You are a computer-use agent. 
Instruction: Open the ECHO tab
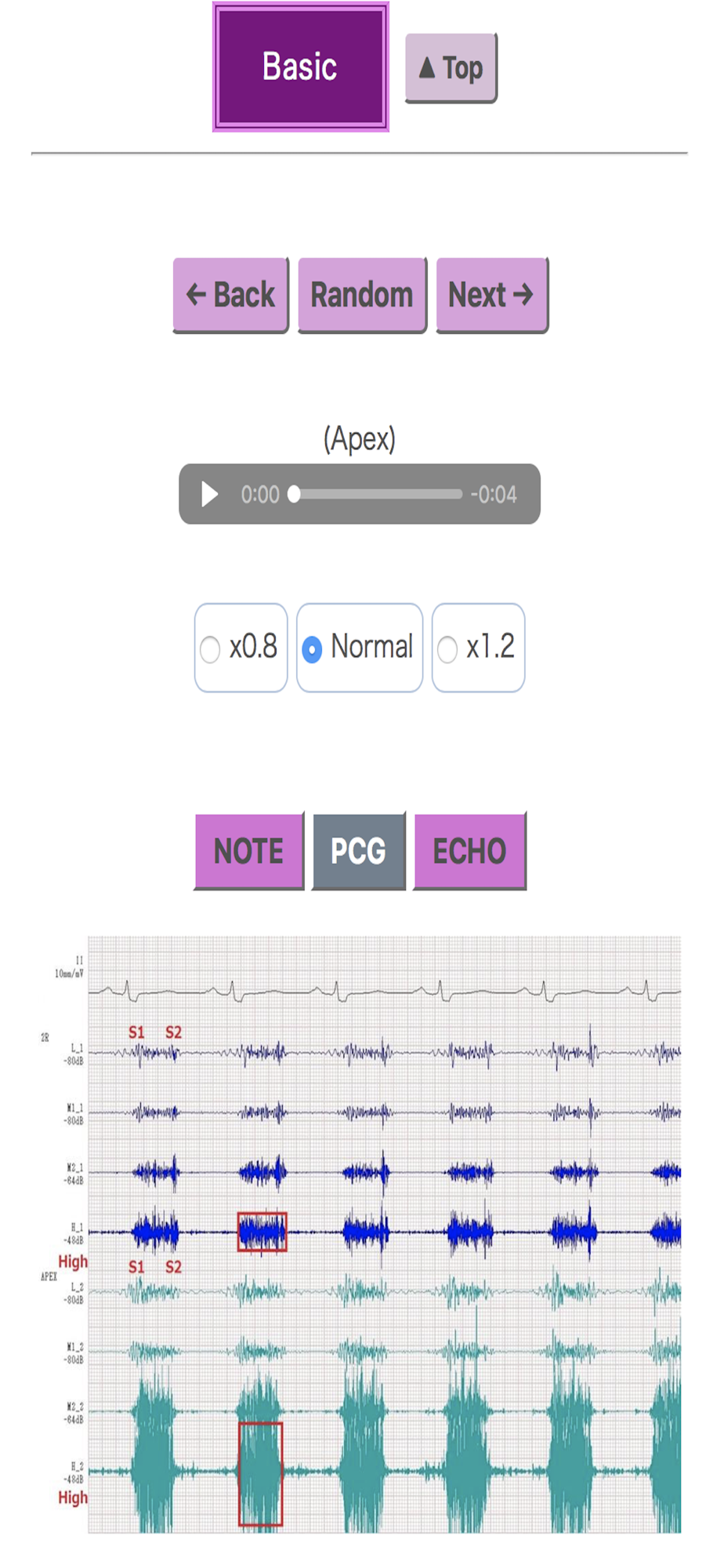pos(470,851)
